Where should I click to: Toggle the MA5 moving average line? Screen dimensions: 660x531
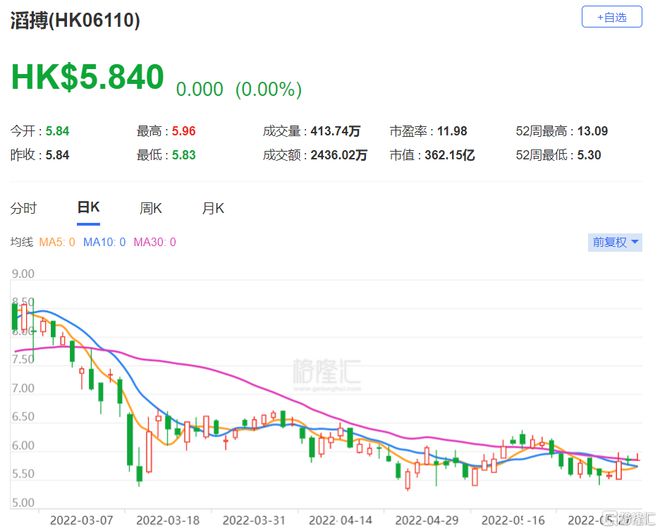point(57,242)
